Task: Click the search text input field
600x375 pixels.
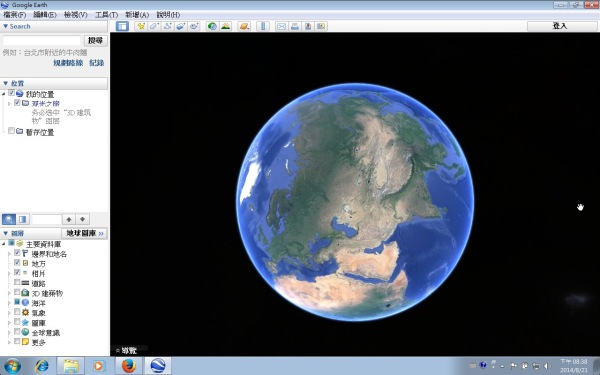Action: 42,41
